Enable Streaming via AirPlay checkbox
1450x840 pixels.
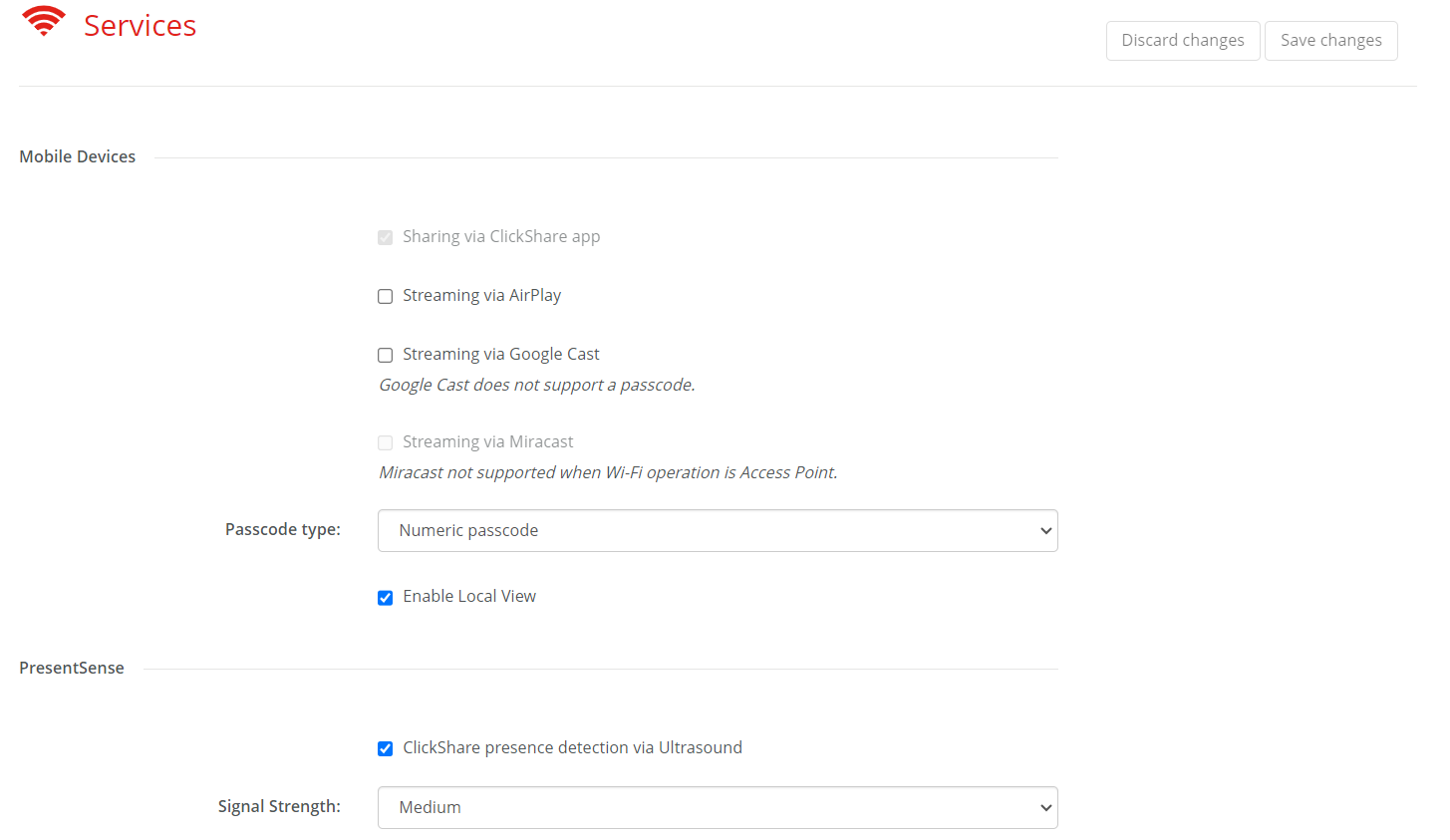click(x=385, y=296)
